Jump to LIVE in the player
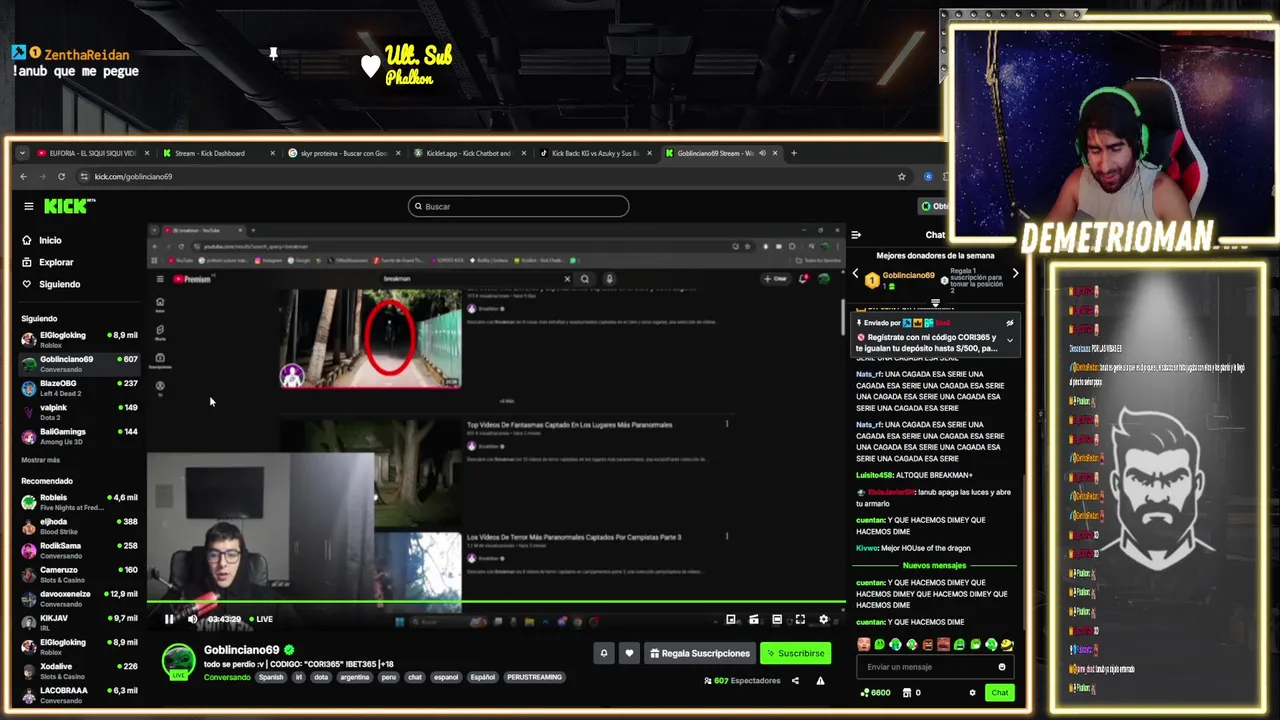This screenshot has height=720, width=1280. coord(261,619)
